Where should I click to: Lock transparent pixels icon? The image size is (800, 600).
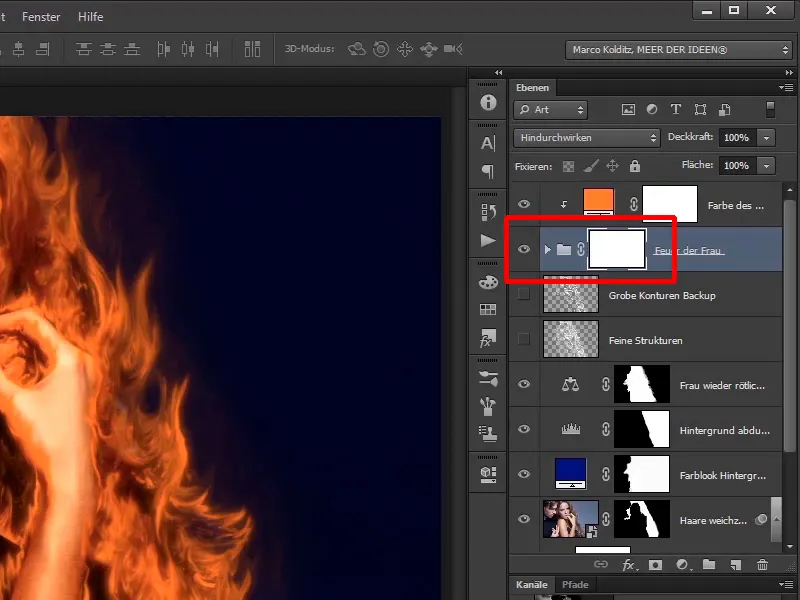click(x=568, y=166)
